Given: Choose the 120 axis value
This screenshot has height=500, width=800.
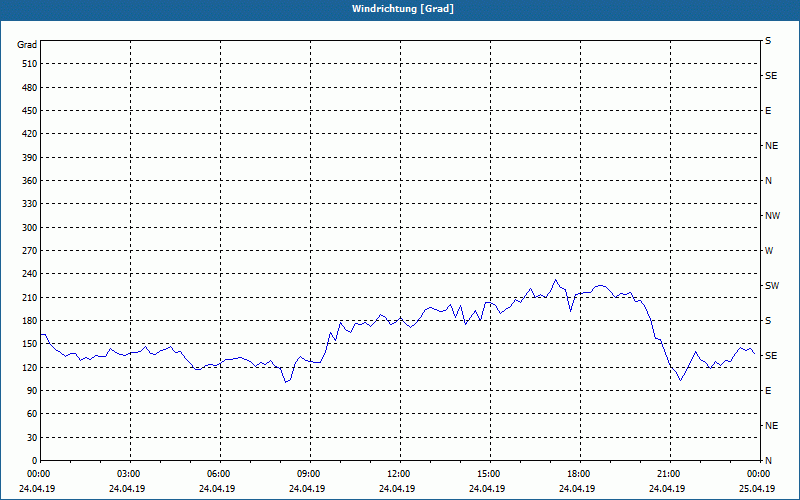Looking at the screenshot, I should pos(30,367).
